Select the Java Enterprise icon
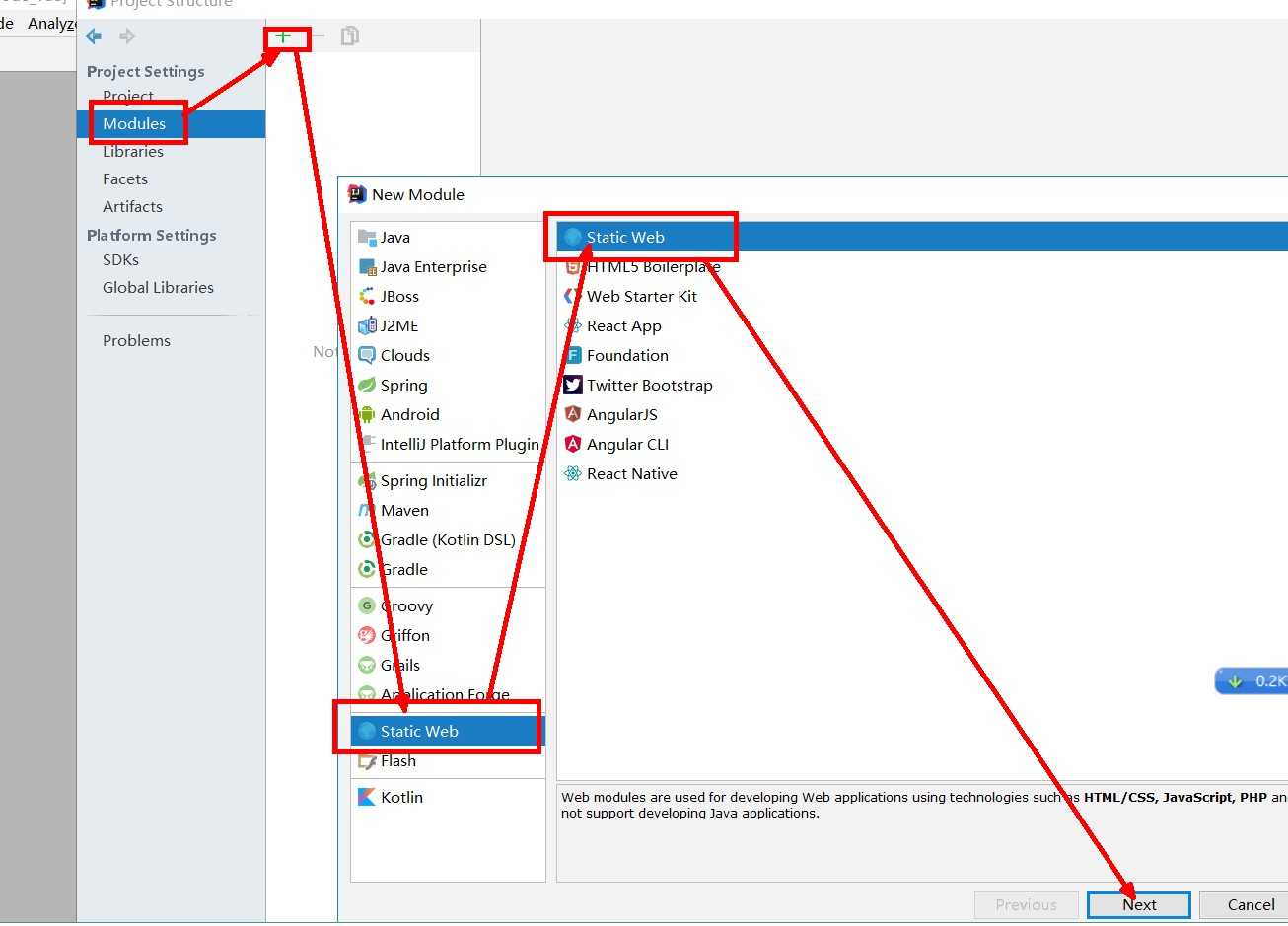1288x926 pixels. 367,266
